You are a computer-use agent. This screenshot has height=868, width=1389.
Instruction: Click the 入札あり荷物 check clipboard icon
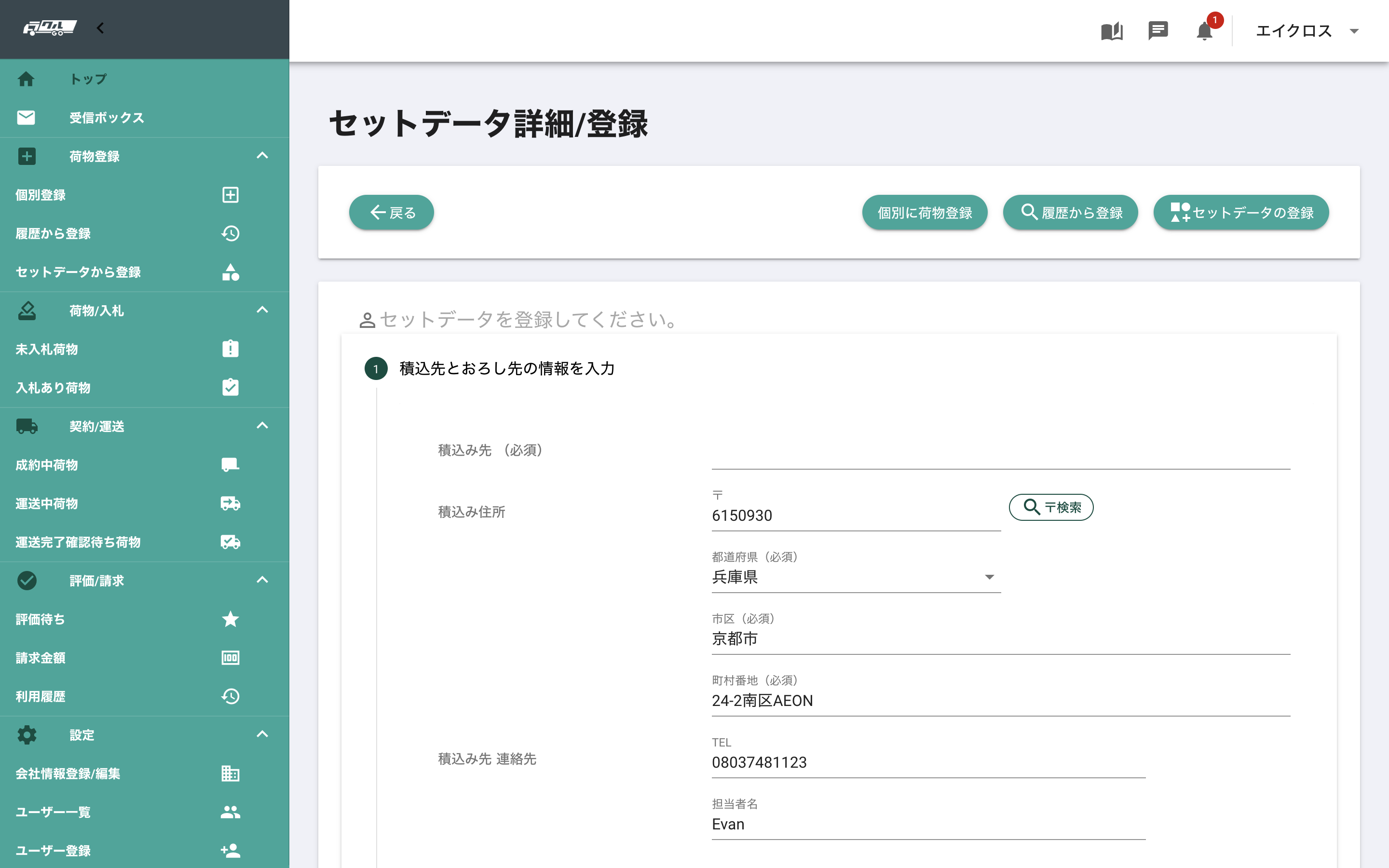click(x=230, y=387)
